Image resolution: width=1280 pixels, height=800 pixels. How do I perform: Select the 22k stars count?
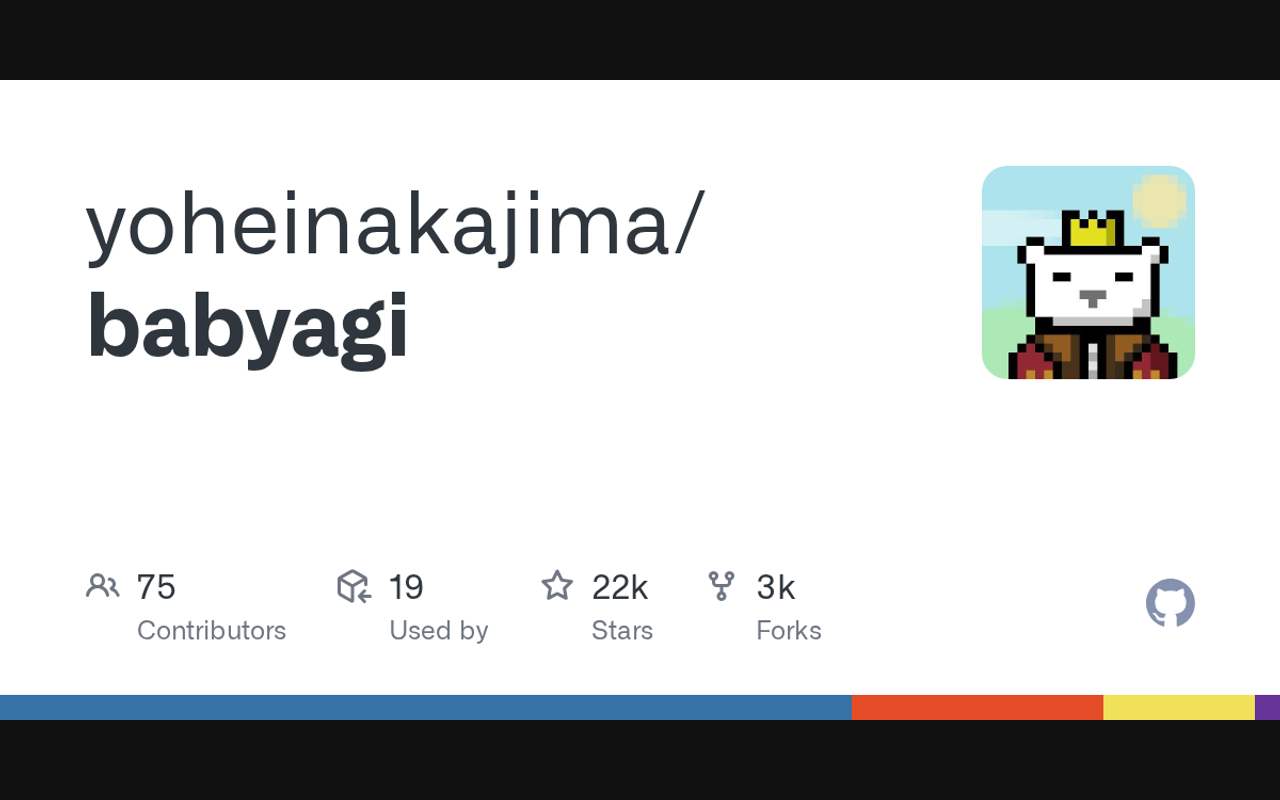point(620,587)
